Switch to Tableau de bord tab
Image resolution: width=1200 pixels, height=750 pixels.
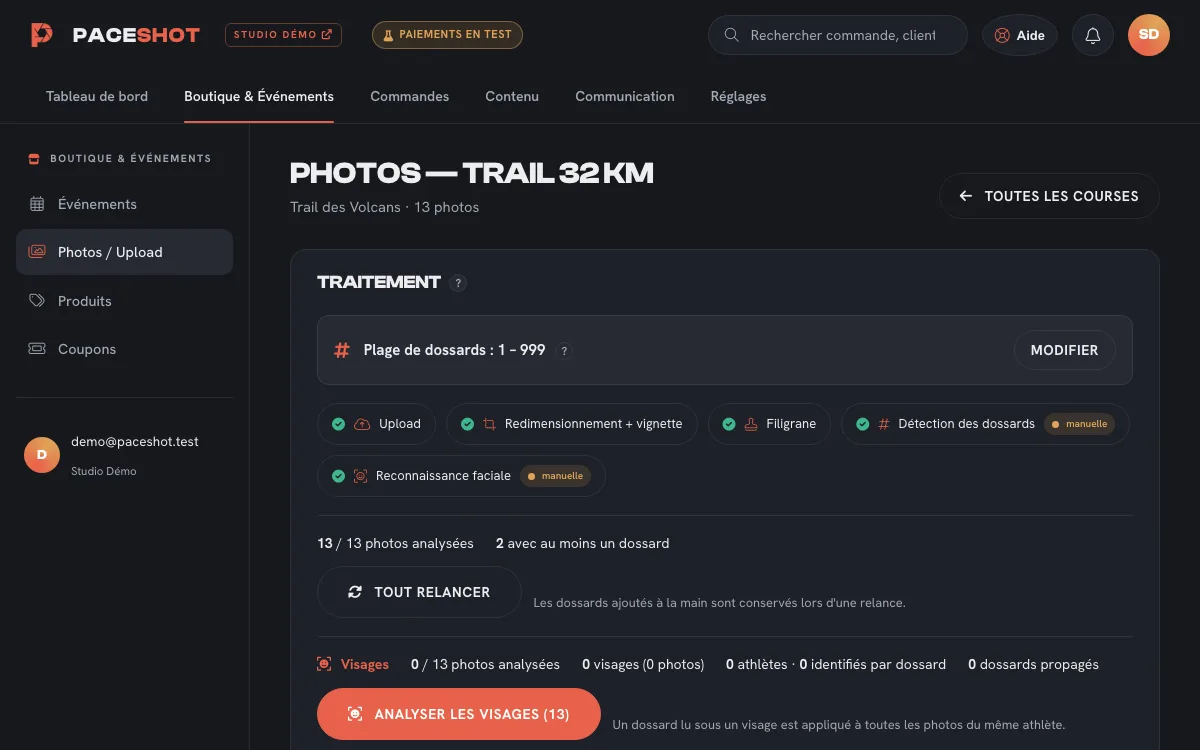[97, 96]
